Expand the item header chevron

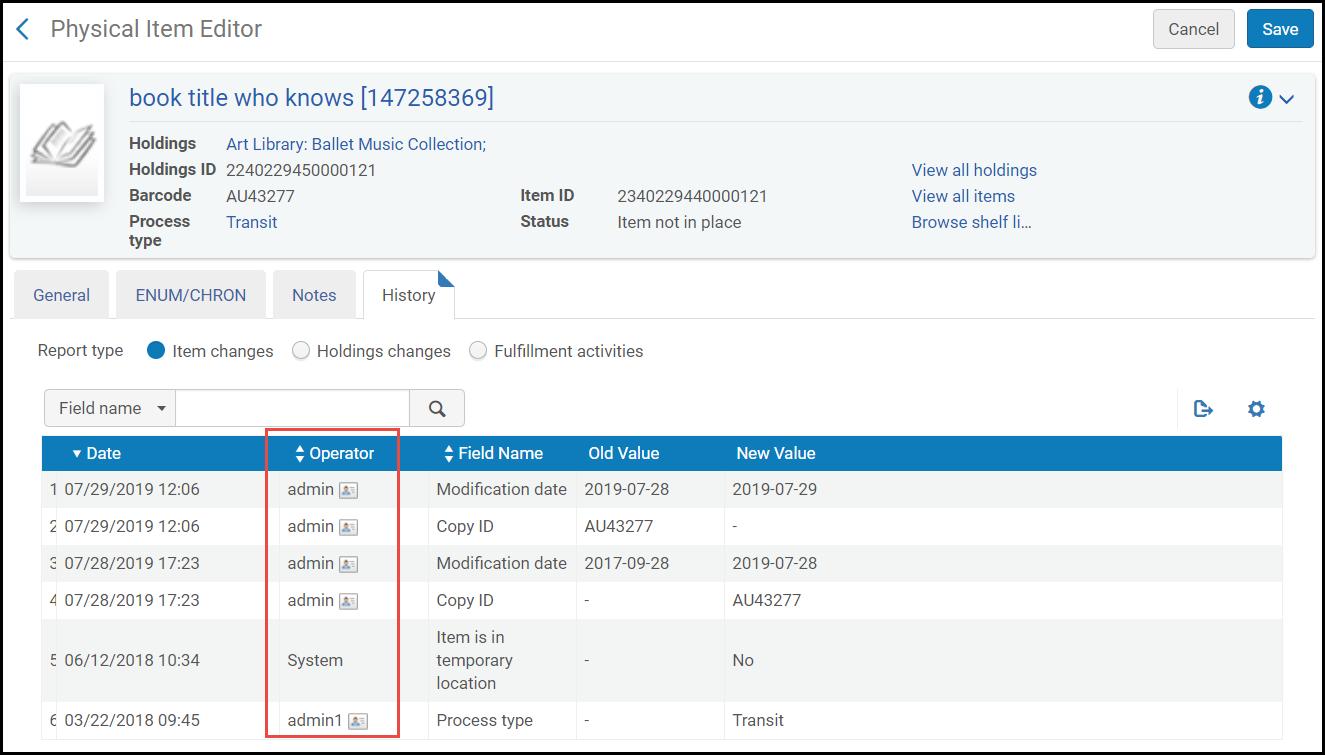click(x=1287, y=99)
